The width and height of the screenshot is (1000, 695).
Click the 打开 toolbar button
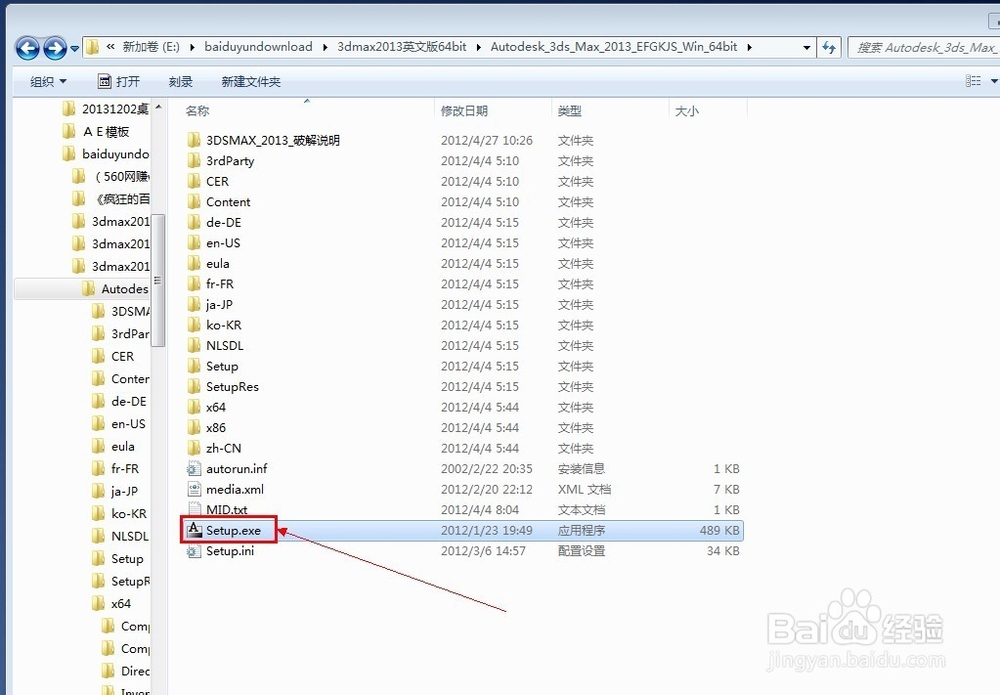tap(119, 82)
